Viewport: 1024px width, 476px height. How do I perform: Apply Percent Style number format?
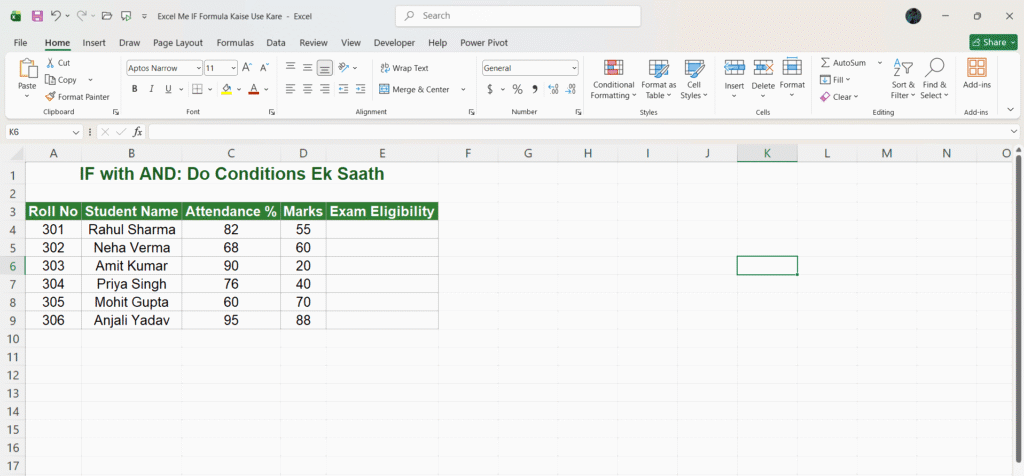(517, 89)
